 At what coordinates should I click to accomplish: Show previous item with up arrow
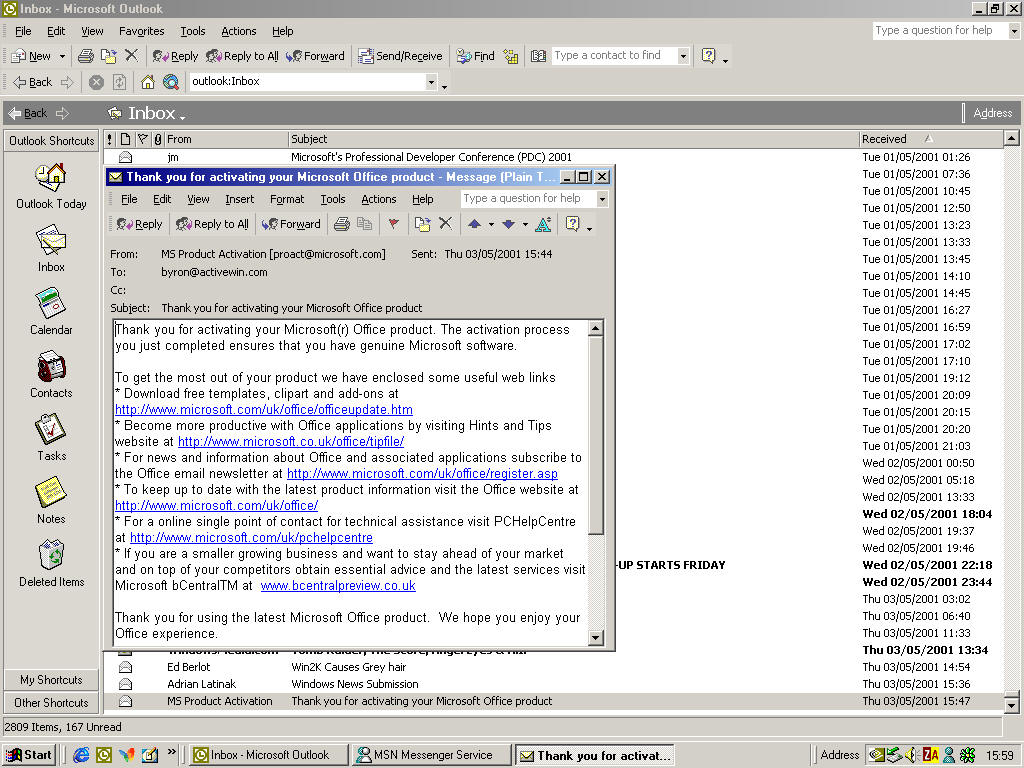pos(475,224)
